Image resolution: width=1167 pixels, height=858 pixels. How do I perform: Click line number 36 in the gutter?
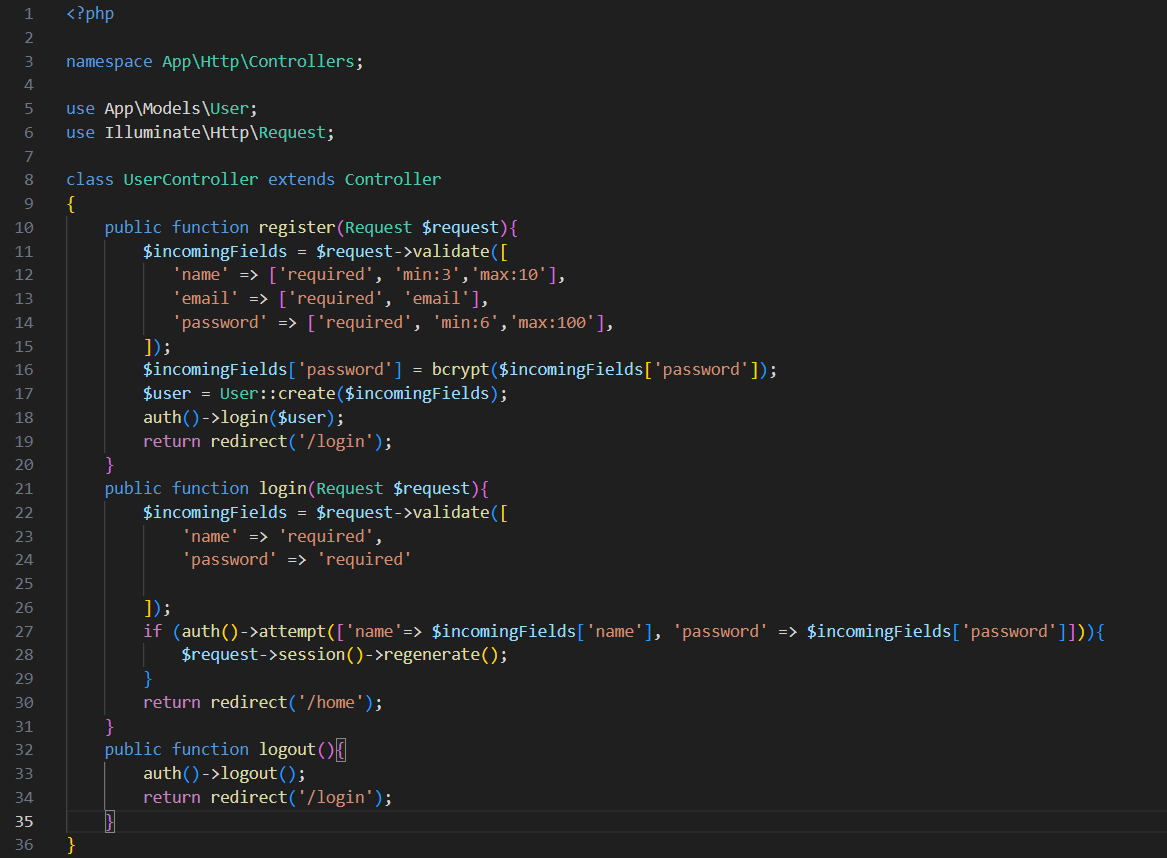pos(24,845)
